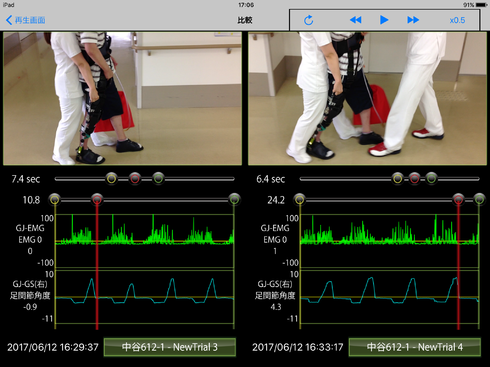
Task: Click red cursor marker on right 24.2 timeline
Action: (458, 200)
